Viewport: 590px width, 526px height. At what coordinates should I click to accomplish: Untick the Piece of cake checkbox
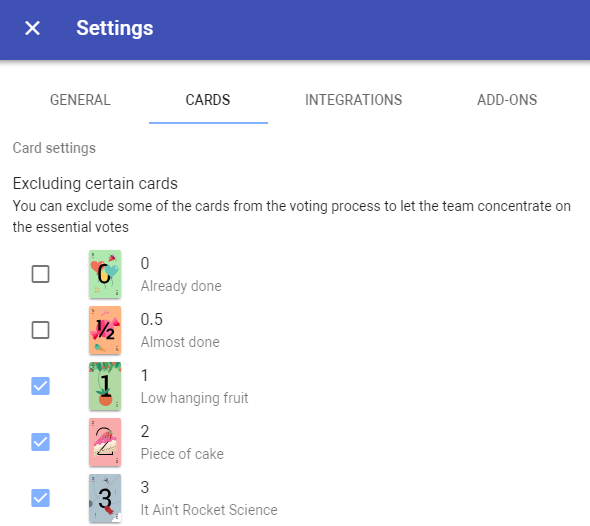[x=40, y=442]
